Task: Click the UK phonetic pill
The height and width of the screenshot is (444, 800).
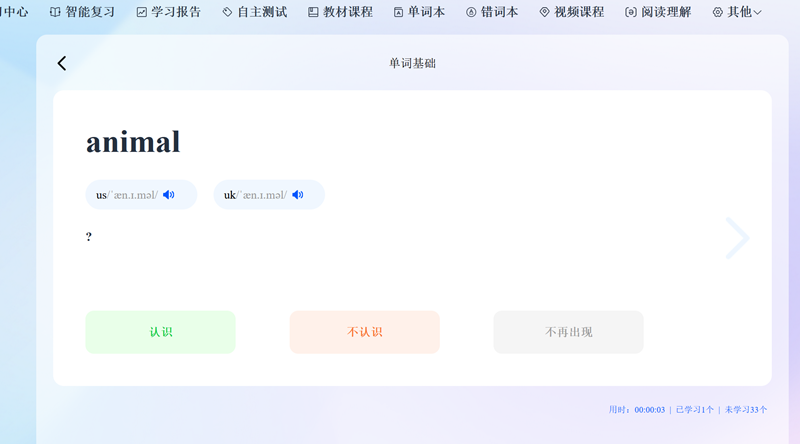Action: pyautogui.click(x=269, y=194)
